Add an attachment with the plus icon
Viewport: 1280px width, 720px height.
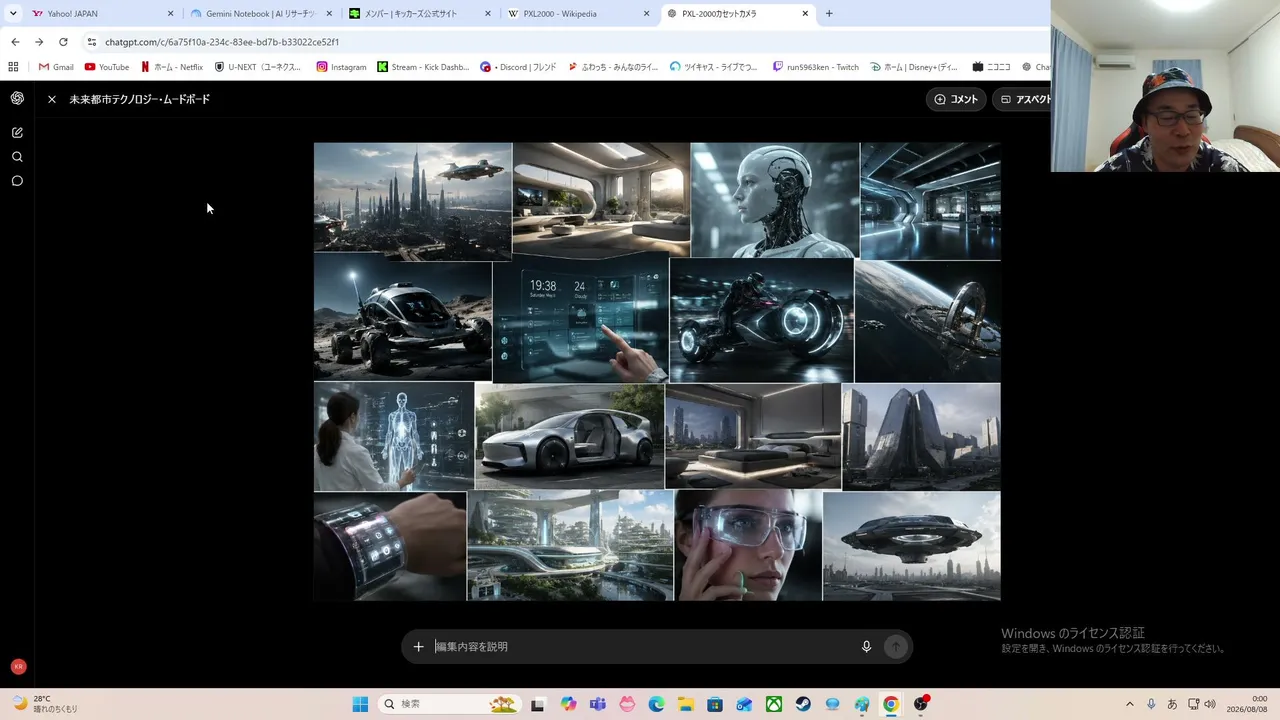(x=419, y=647)
